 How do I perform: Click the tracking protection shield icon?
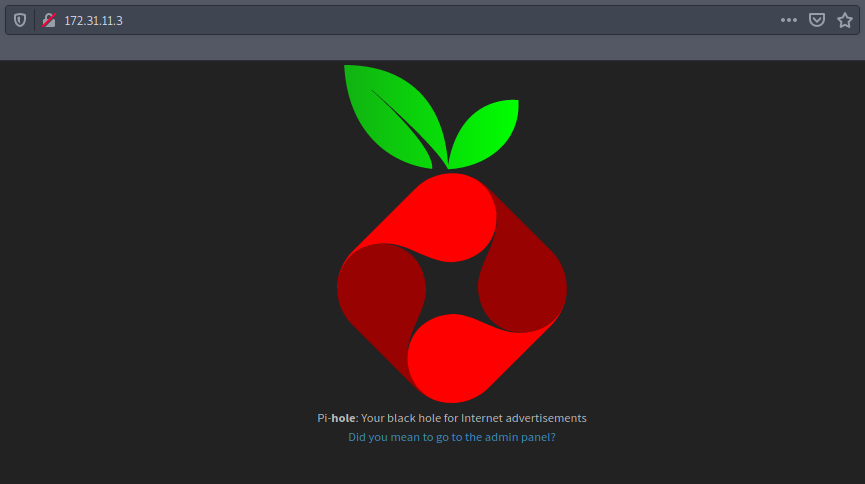click(20, 20)
